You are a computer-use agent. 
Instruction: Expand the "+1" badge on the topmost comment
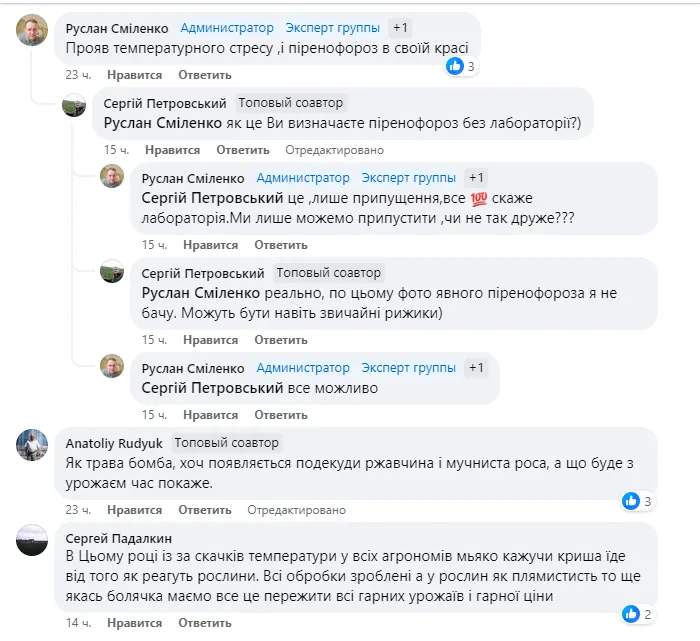click(x=400, y=28)
